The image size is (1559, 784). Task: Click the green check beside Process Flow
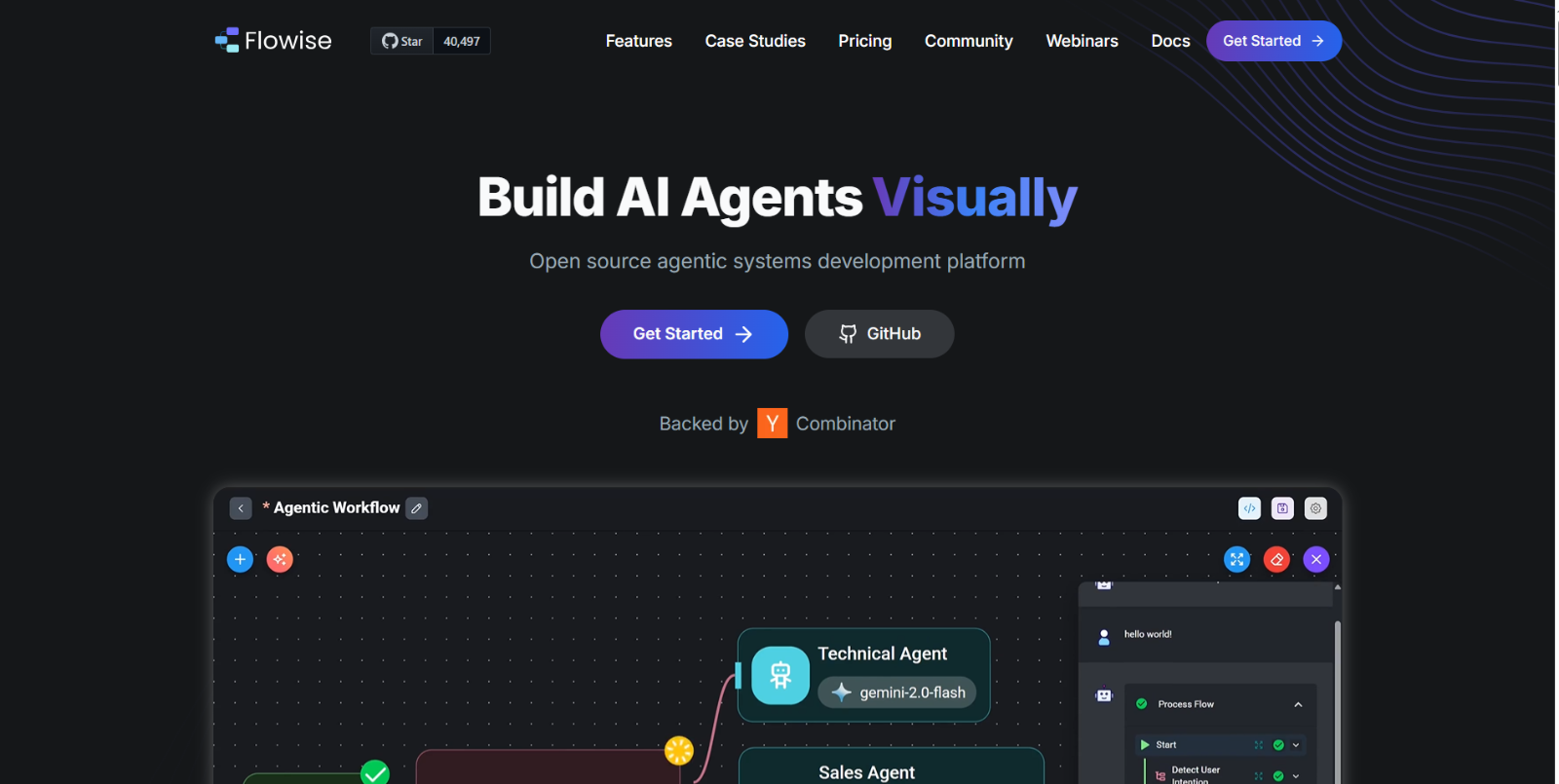pyautogui.click(x=1142, y=703)
